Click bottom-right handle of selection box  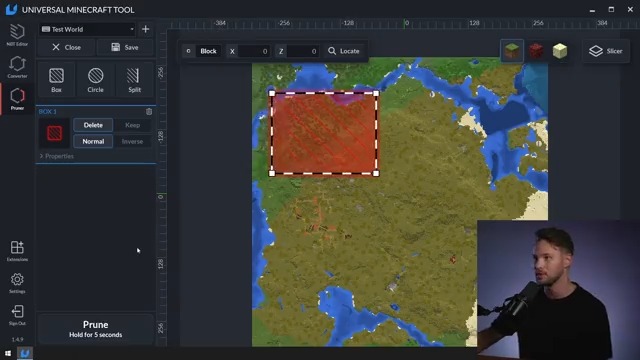376,173
